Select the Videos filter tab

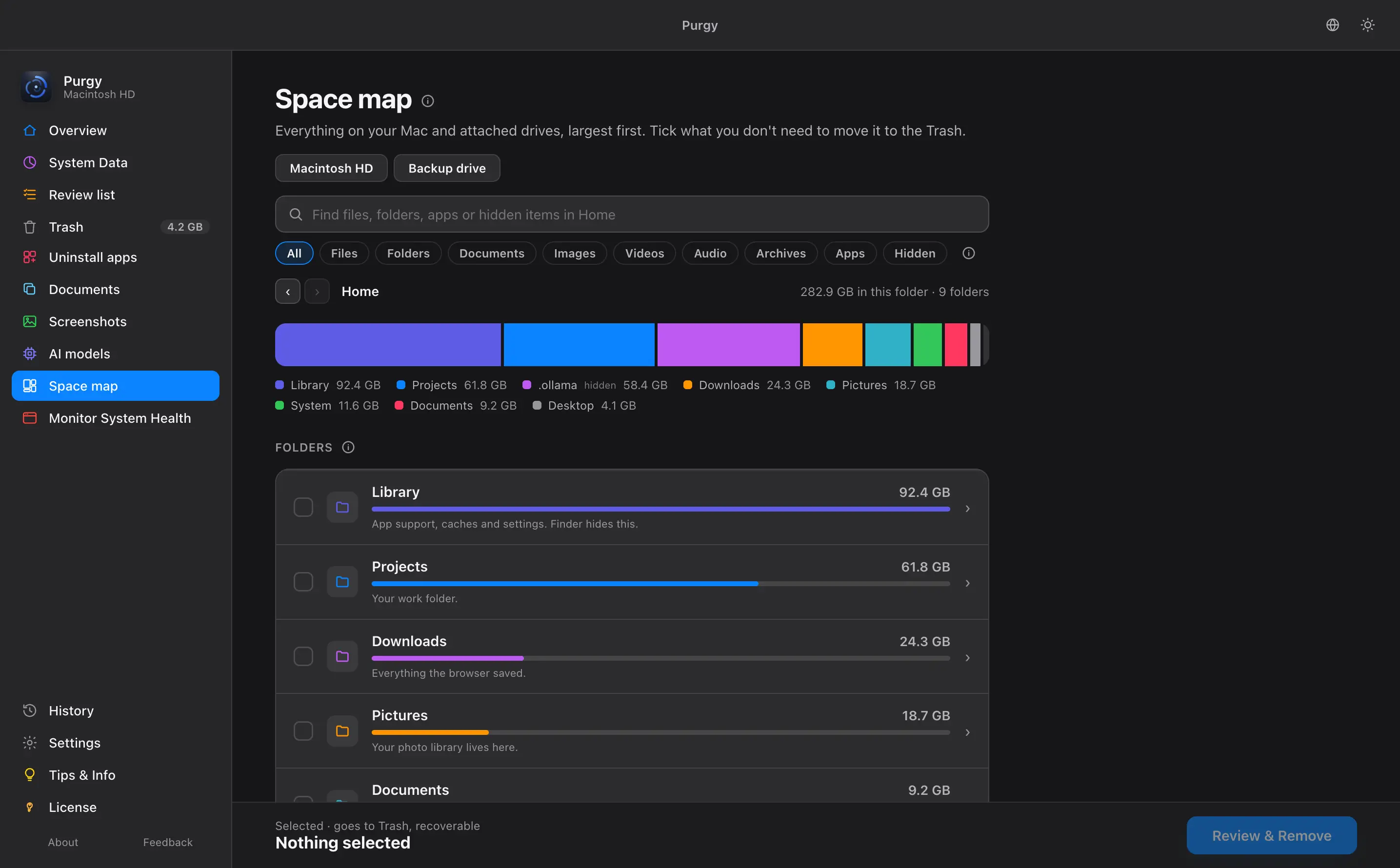[644, 253]
